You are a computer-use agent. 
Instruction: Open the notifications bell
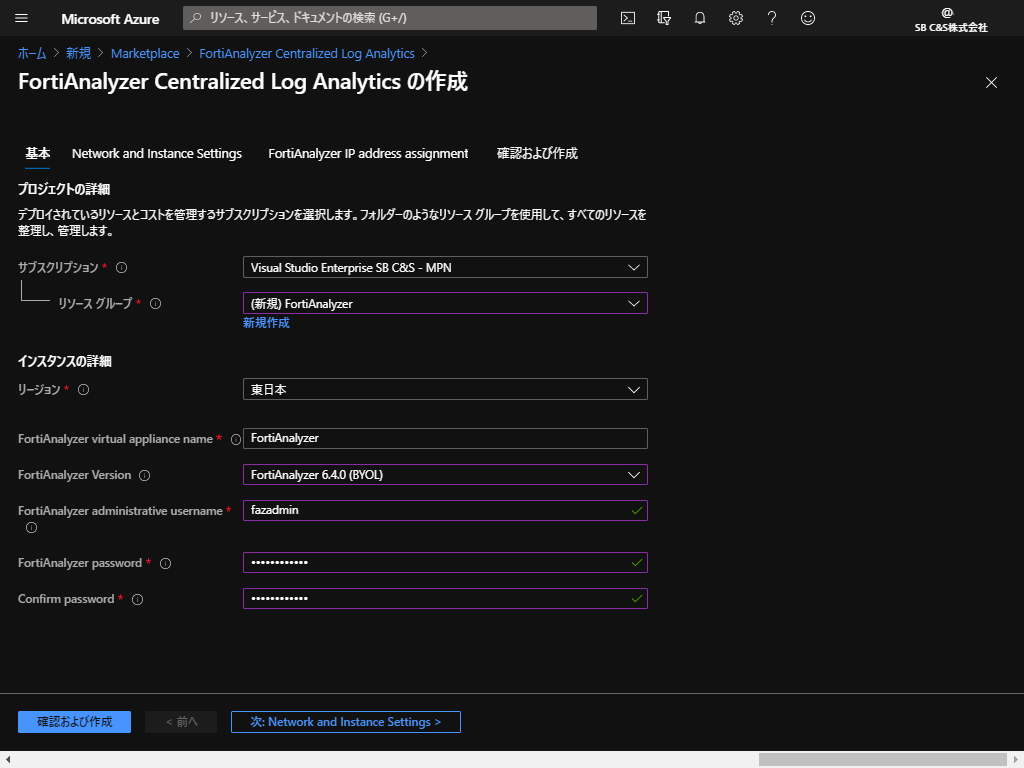(699, 18)
